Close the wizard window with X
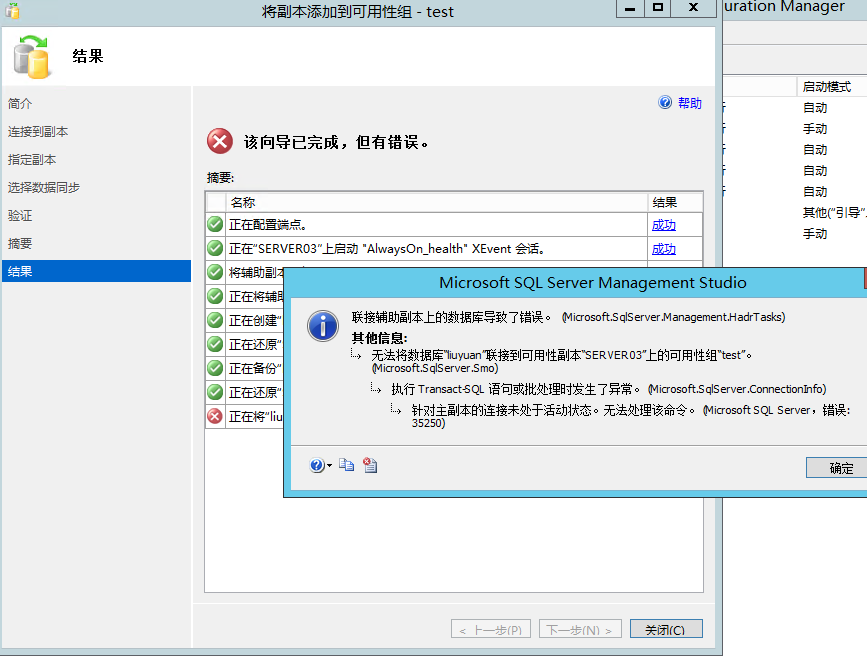The height and width of the screenshot is (656, 867). point(693,8)
